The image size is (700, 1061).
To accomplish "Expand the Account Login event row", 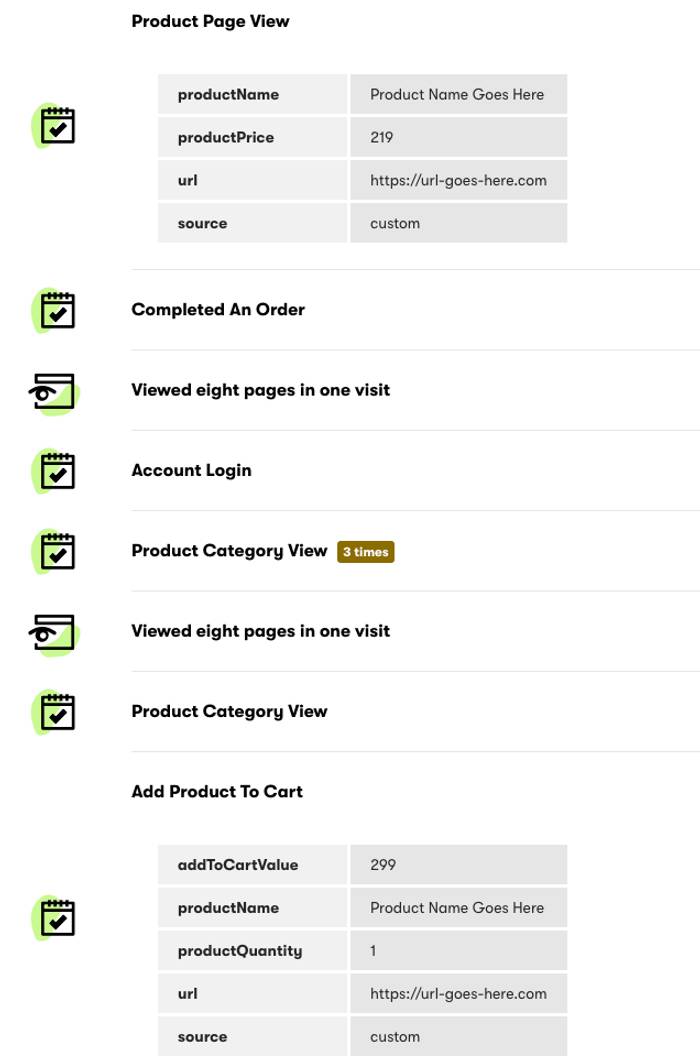I will tap(191, 471).
